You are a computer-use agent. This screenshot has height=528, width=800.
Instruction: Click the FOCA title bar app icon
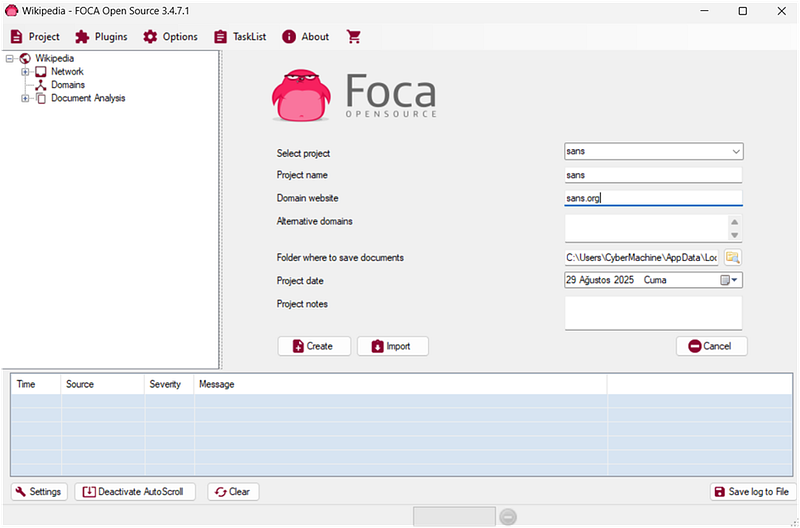point(11,11)
